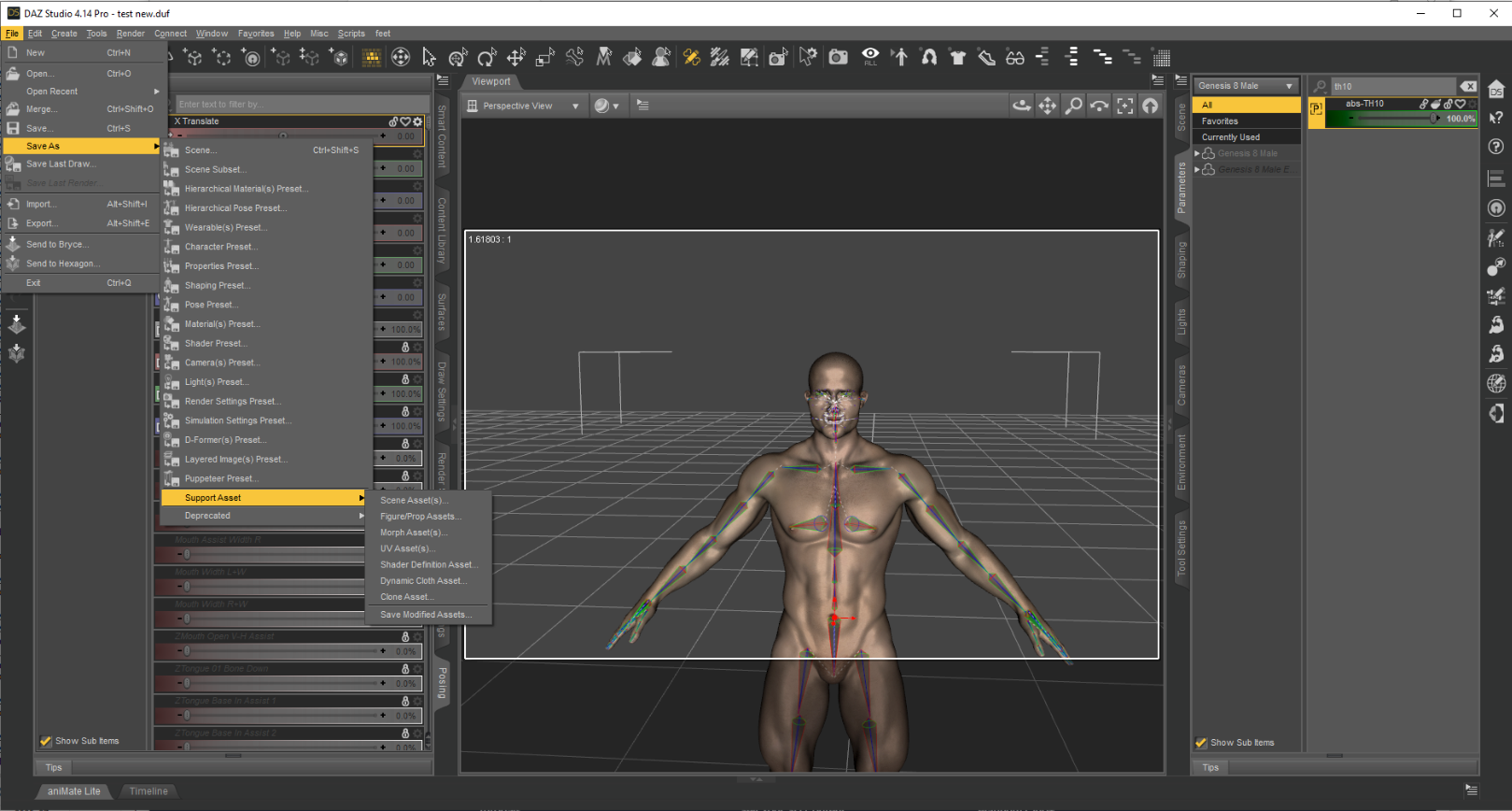This screenshot has width=1512, height=811.
Task: Click the What's This help cursor icon
Action: click(x=1496, y=118)
